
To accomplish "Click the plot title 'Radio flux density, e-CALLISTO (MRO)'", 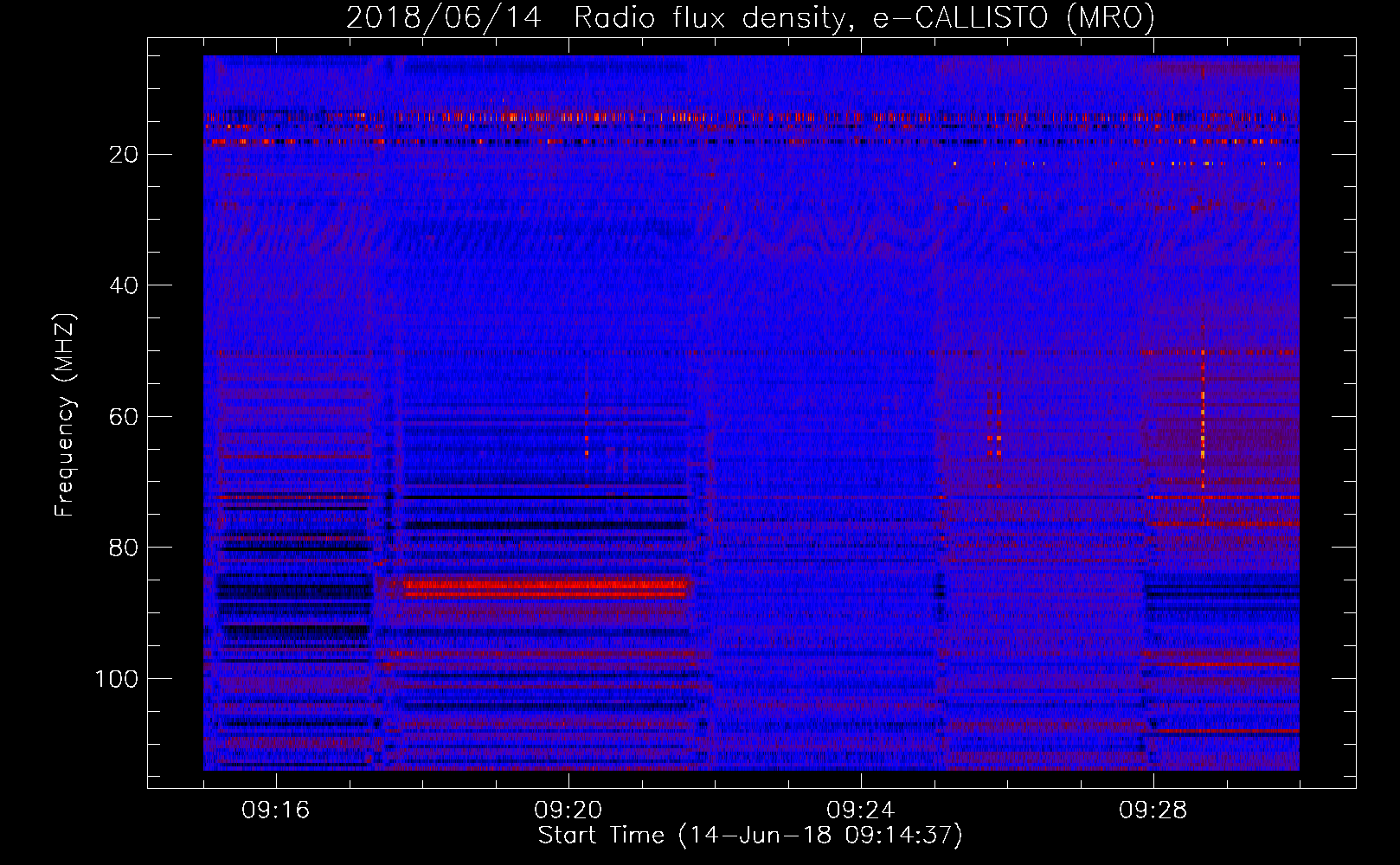I will 864,17.
